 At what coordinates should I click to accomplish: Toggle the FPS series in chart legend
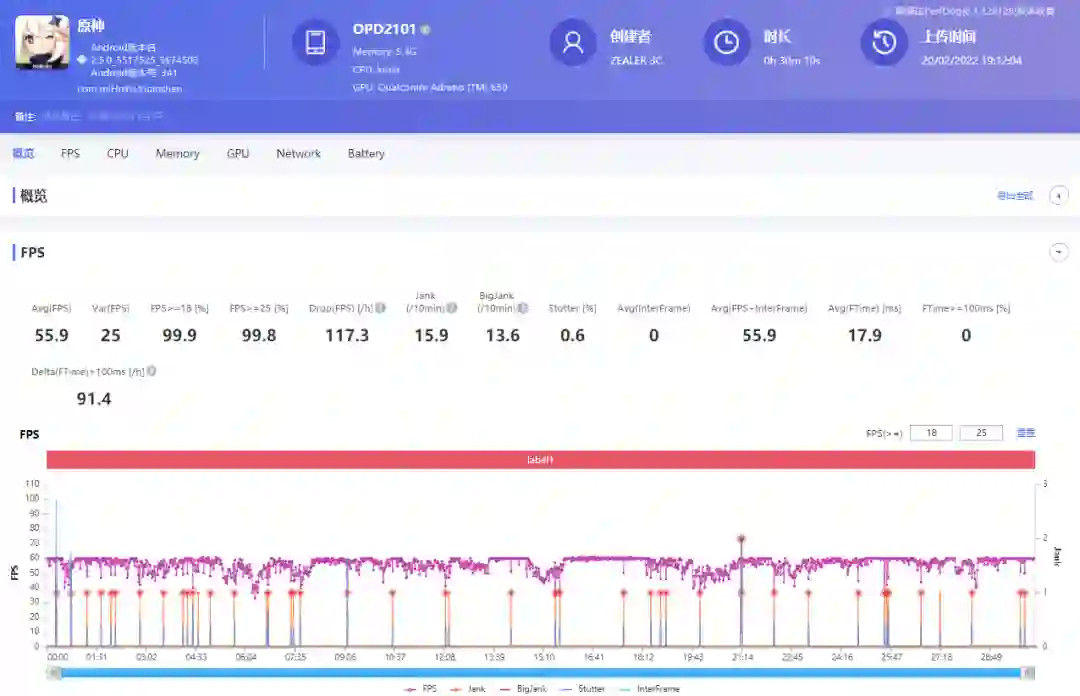421,688
